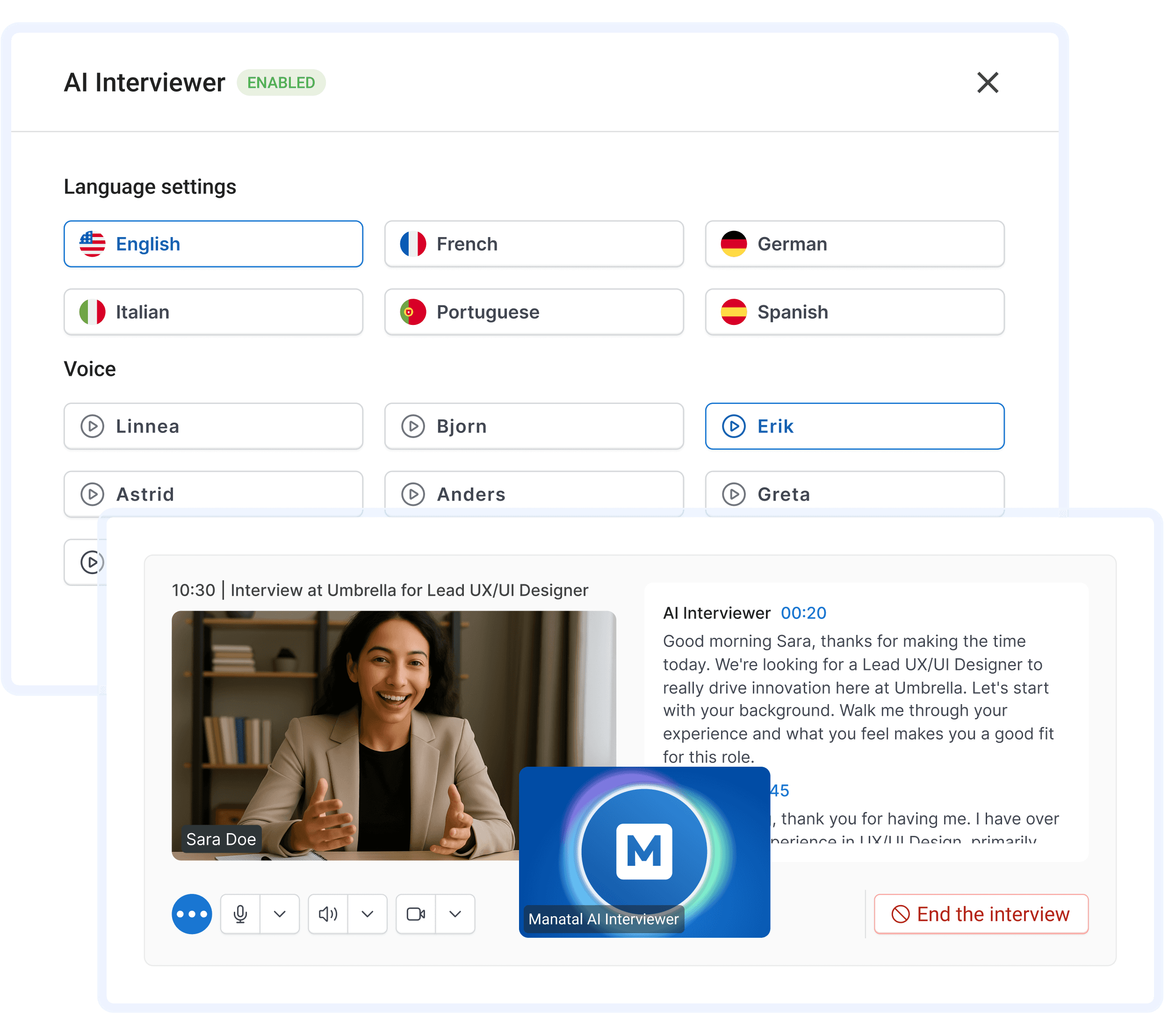Play the Anders voice sample icon
Image resolution: width=1169 pixels, height=1036 pixels.
pos(413,495)
